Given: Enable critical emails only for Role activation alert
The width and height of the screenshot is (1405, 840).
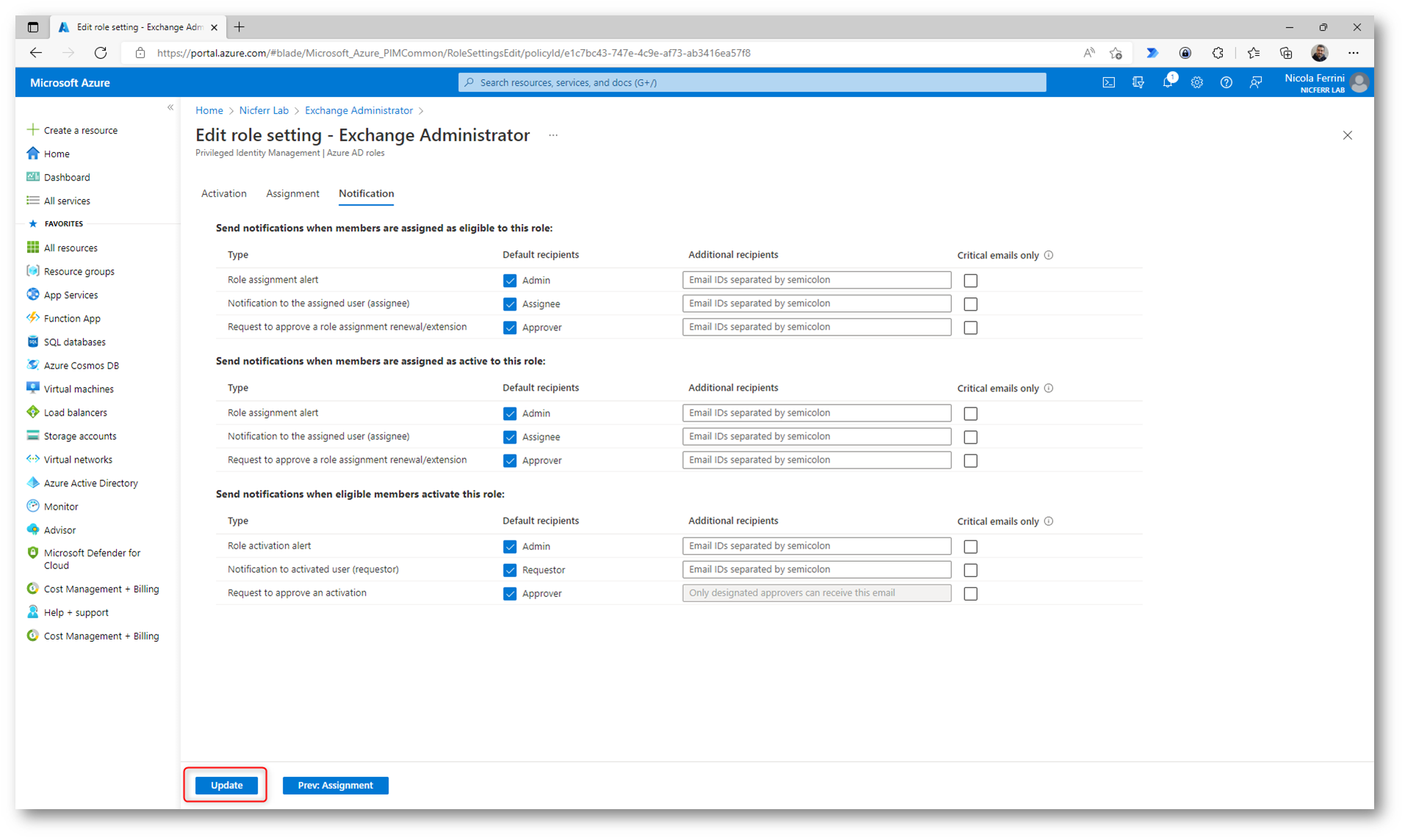Looking at the screenshot, I should tap(970, 546).
